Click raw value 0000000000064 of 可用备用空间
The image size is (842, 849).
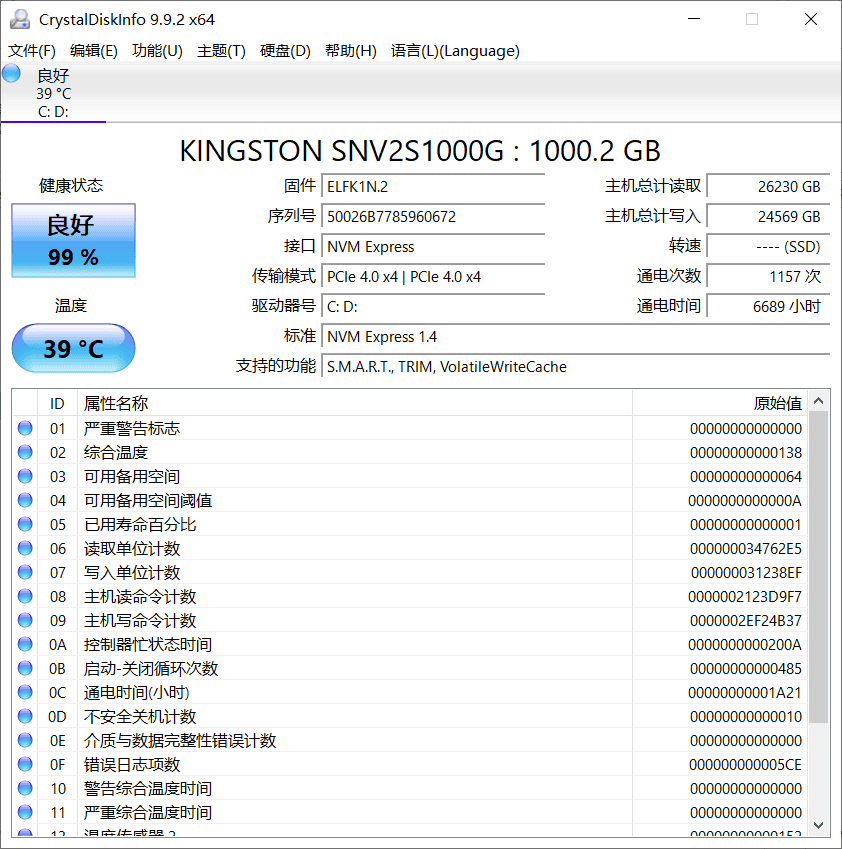click(x=746, y=477)
